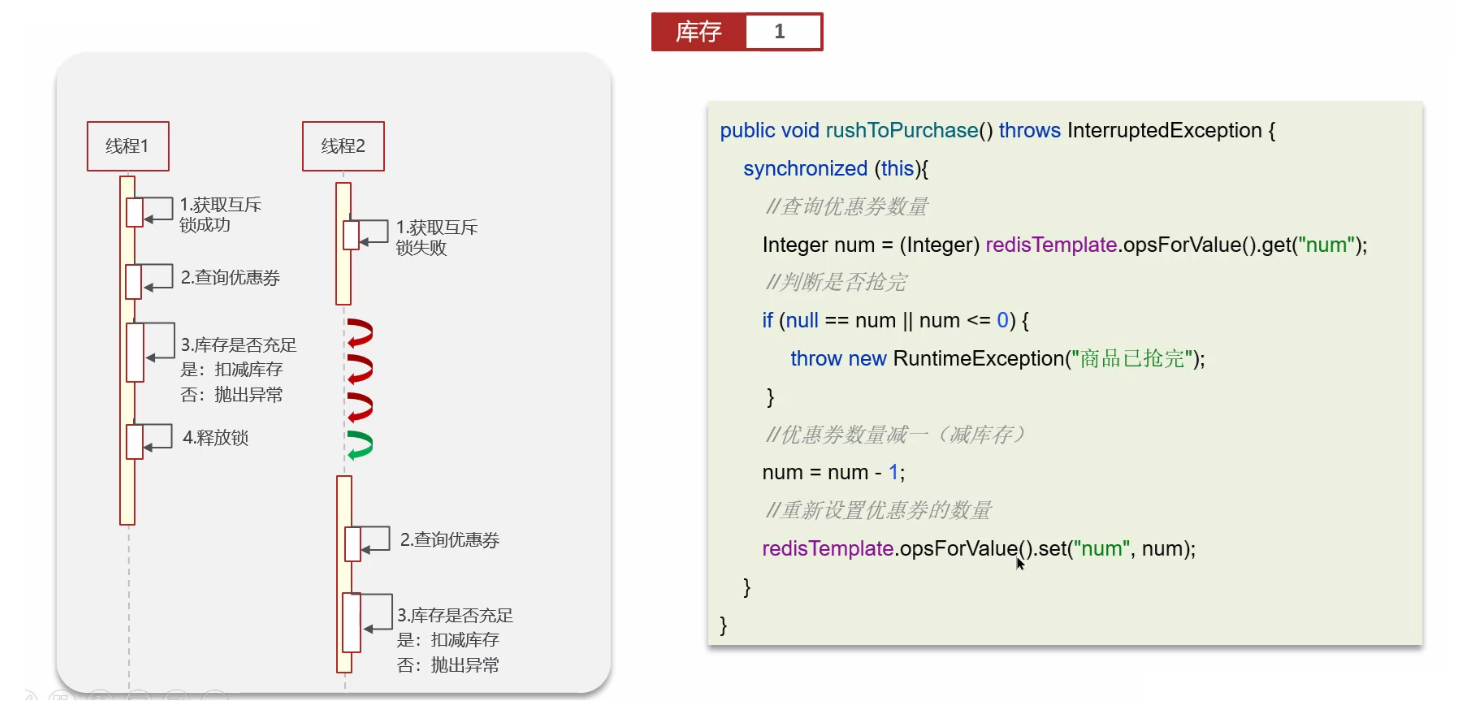Select the 线程1 box

128,147
